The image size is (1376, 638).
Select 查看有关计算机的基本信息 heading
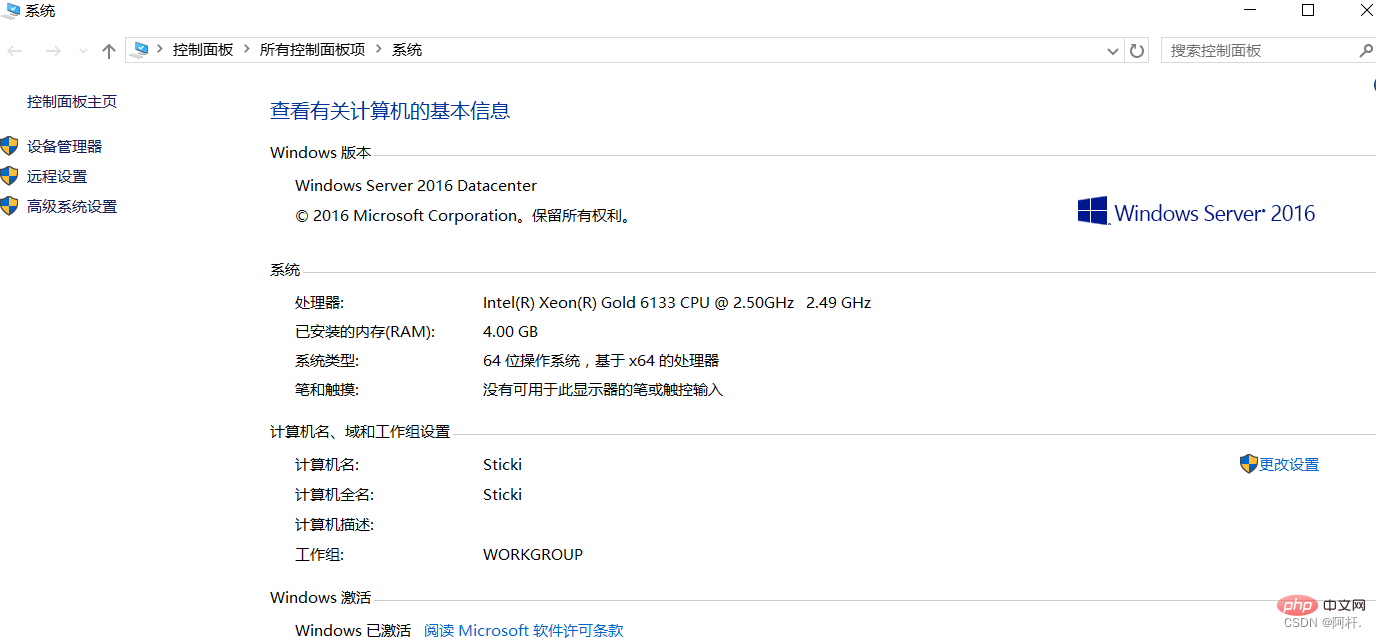390,111
